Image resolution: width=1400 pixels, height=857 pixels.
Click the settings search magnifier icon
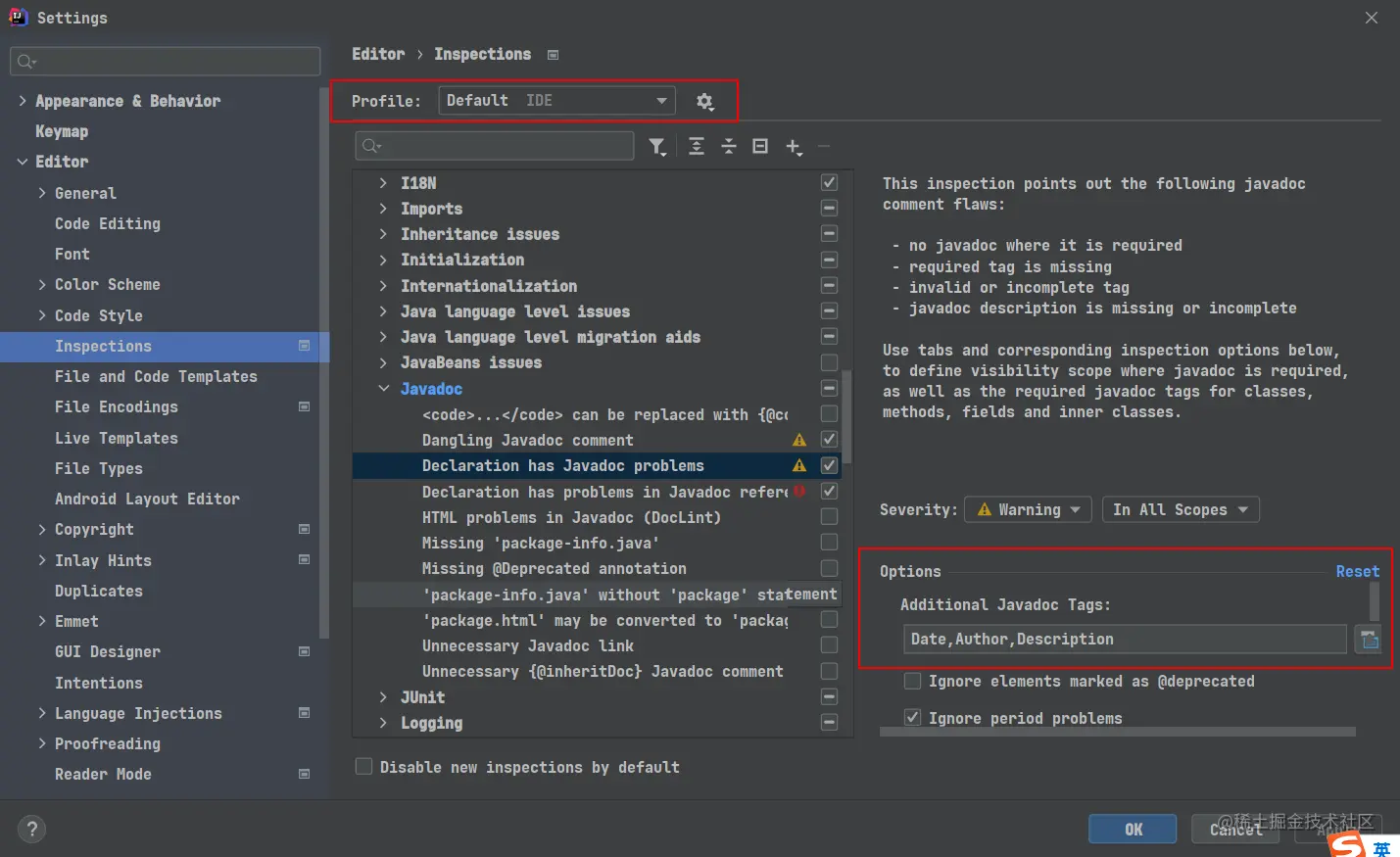25,62
